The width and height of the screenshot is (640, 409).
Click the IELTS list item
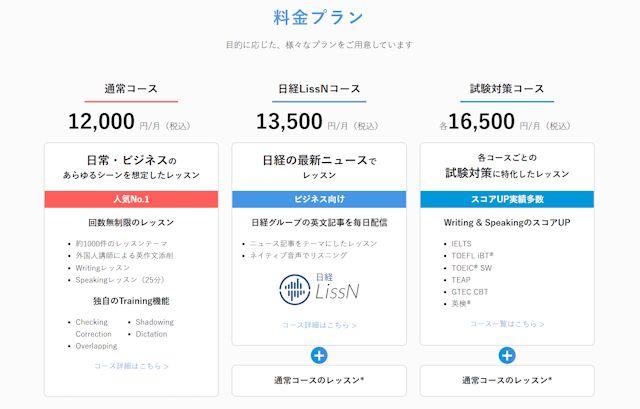[461, 244]
